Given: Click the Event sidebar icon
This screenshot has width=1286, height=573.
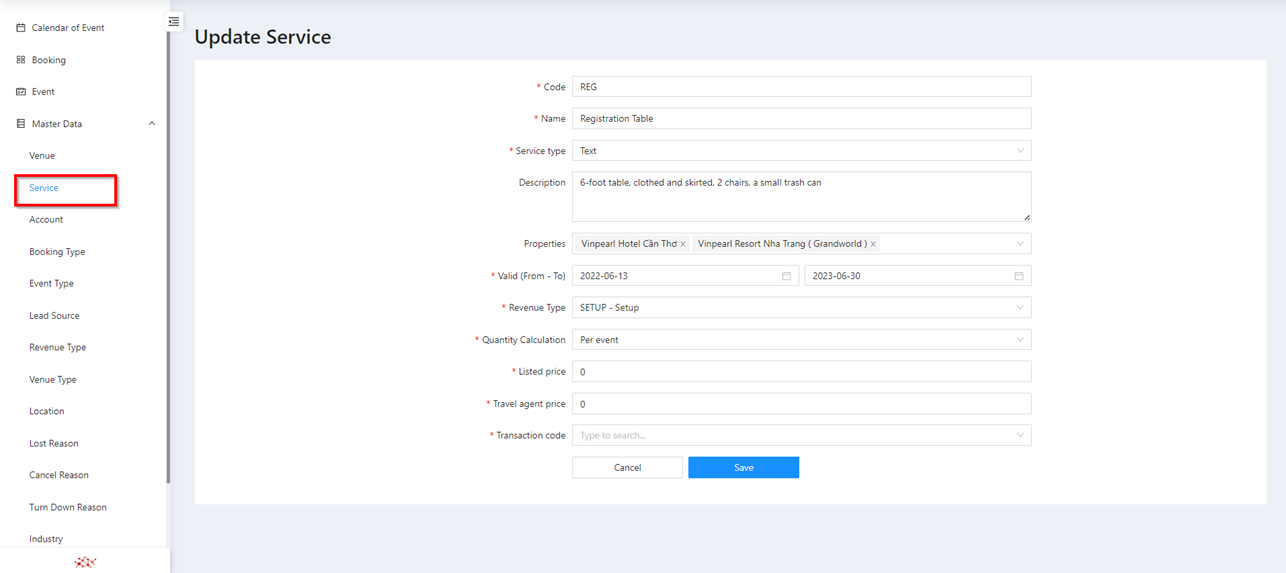Looking at the screenshot, I should point(21,92).
